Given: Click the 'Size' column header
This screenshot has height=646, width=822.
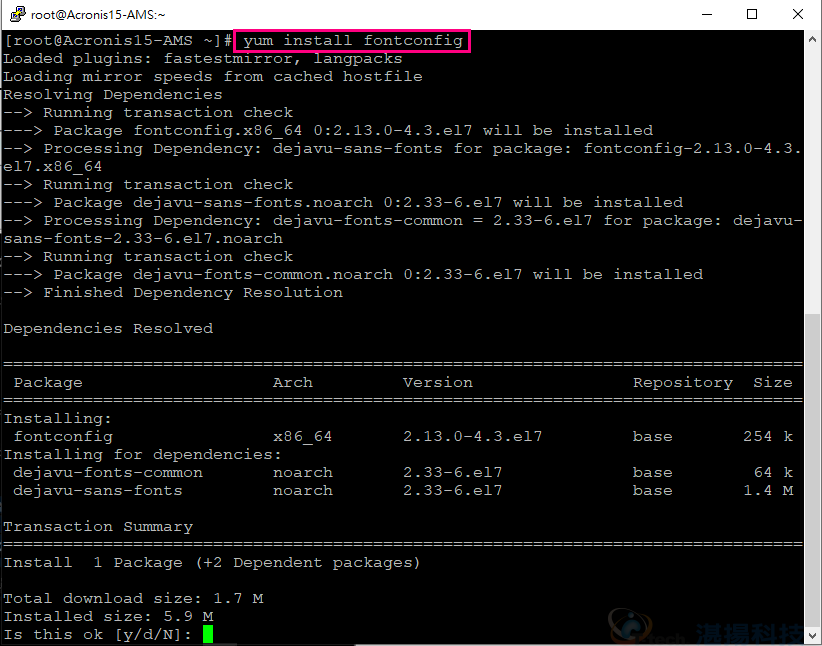Looking at the screenshot, I should coord(773,382).
